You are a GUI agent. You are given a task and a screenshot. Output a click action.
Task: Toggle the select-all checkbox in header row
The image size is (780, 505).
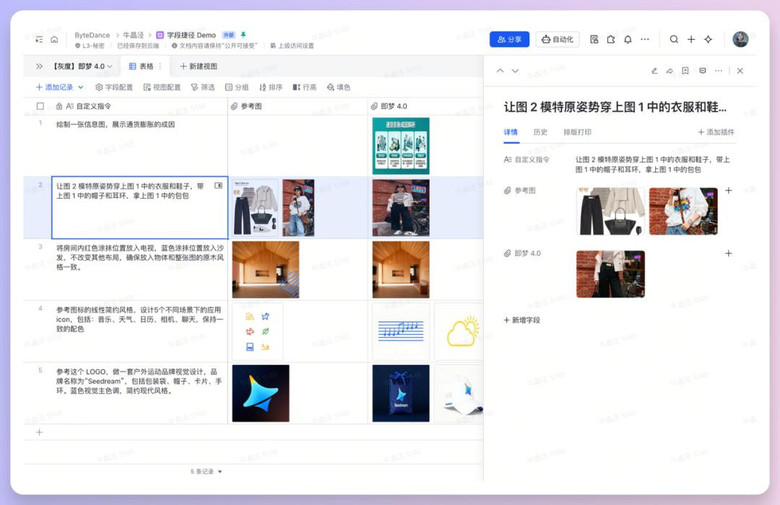coord(40,106)
